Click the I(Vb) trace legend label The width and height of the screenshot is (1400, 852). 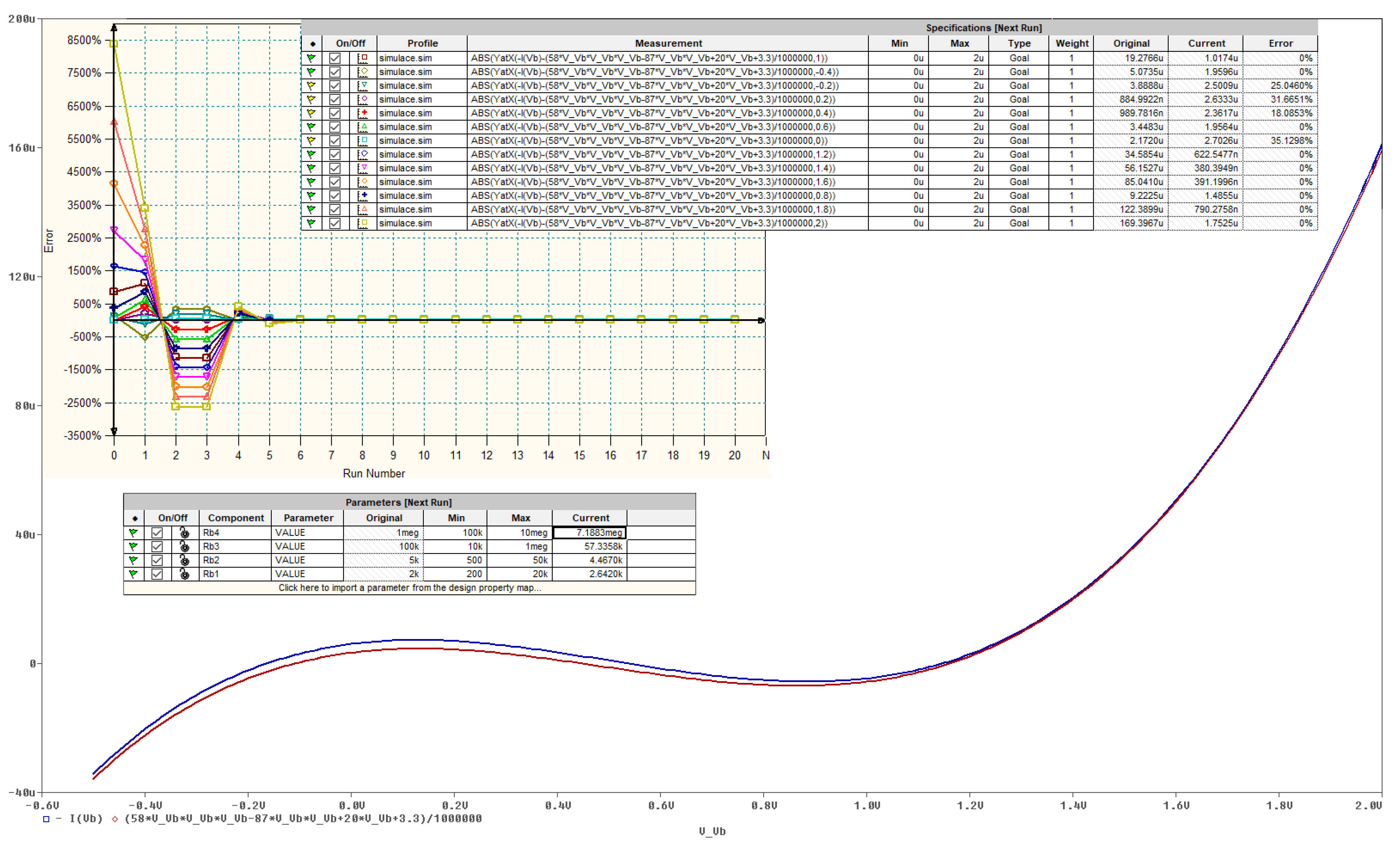coord(86,819)
